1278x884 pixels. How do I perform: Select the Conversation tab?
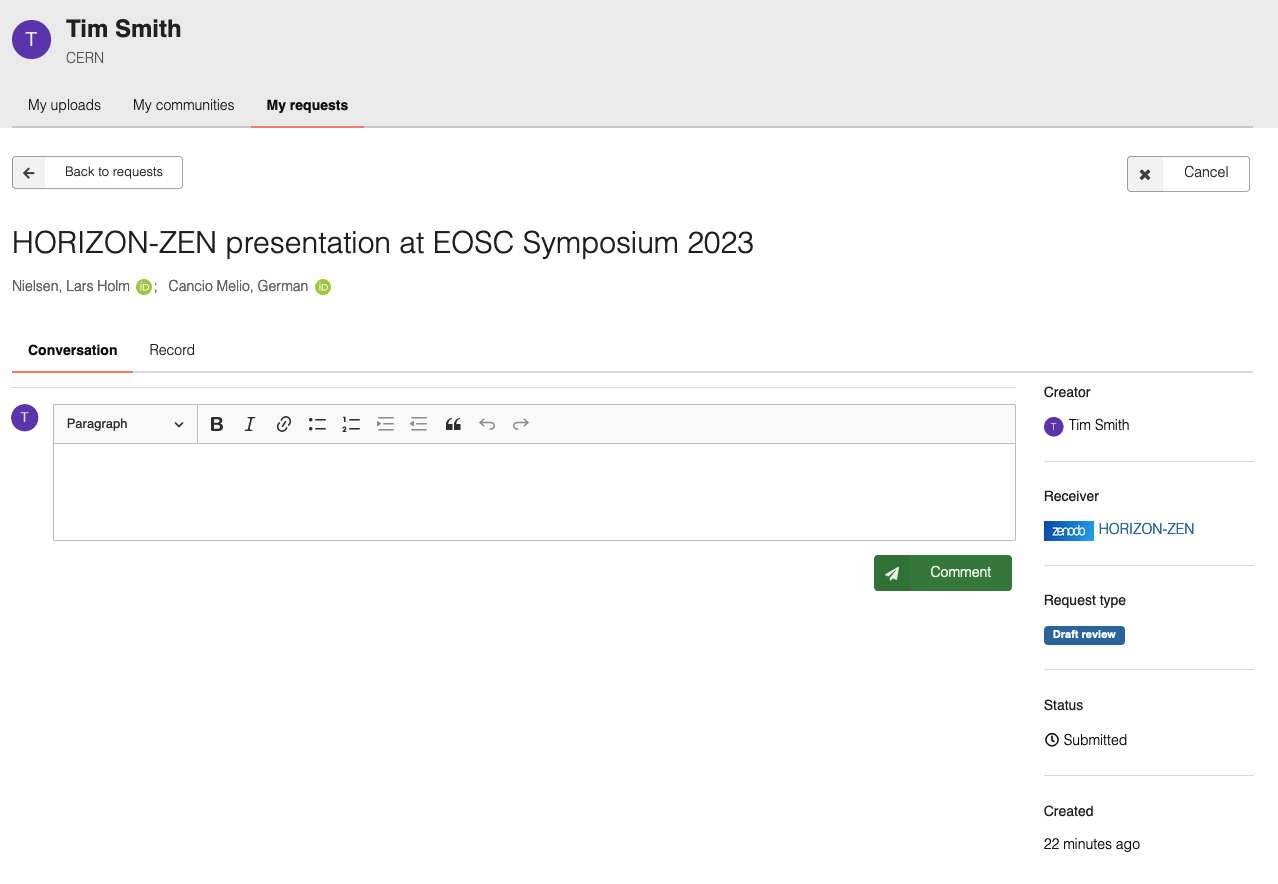pos(73,350)
